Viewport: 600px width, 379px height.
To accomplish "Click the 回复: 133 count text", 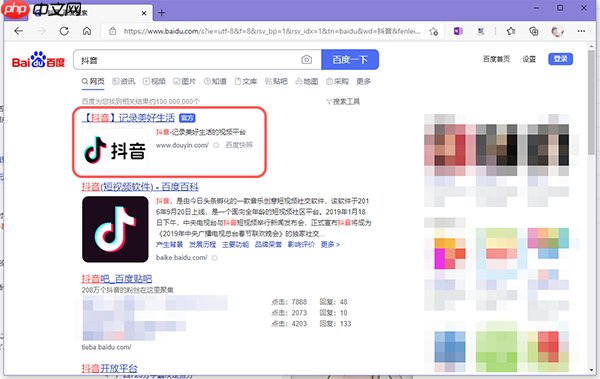I will [335, 324].
